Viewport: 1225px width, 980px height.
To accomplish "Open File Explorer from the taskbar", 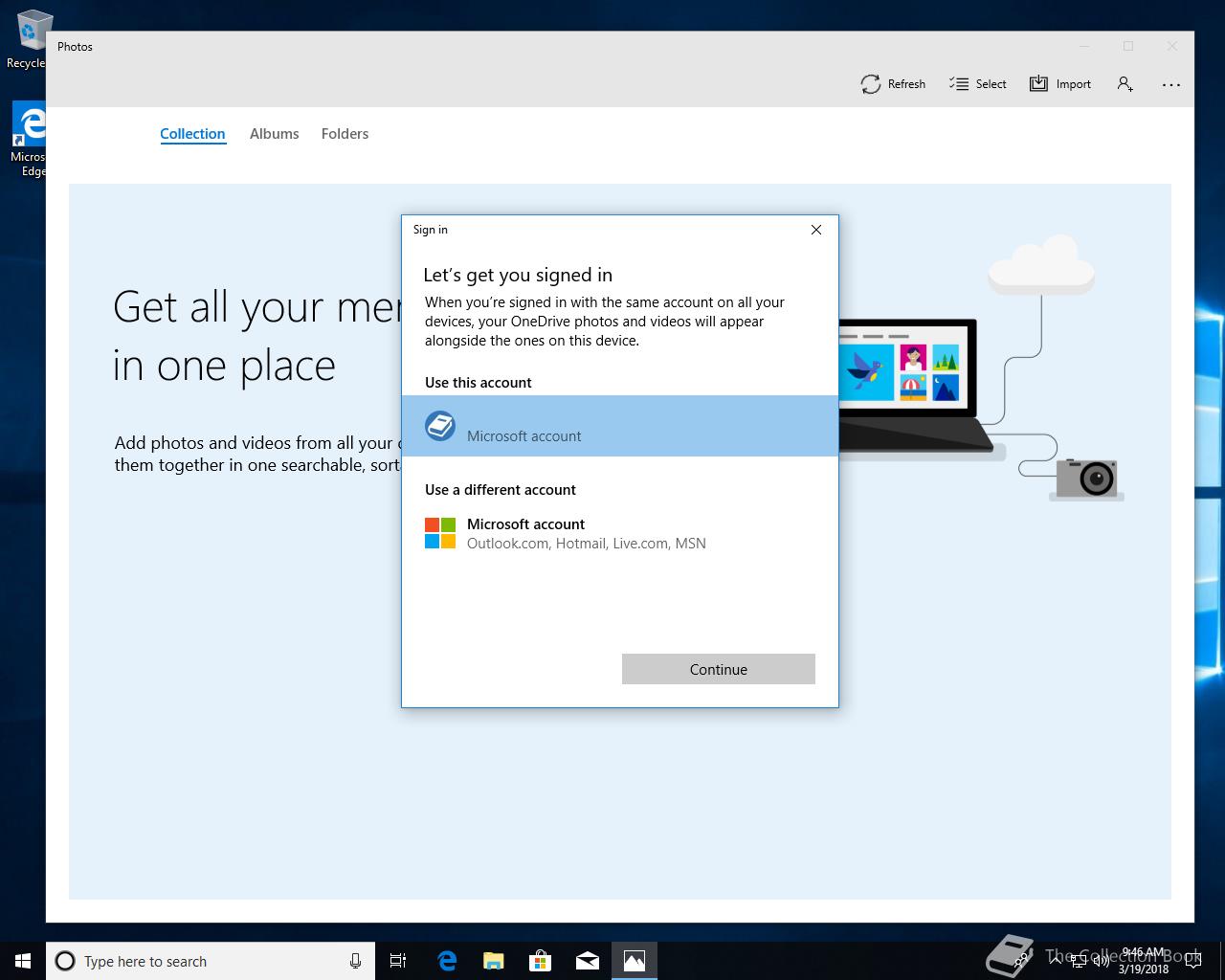I will click(494, 961).
